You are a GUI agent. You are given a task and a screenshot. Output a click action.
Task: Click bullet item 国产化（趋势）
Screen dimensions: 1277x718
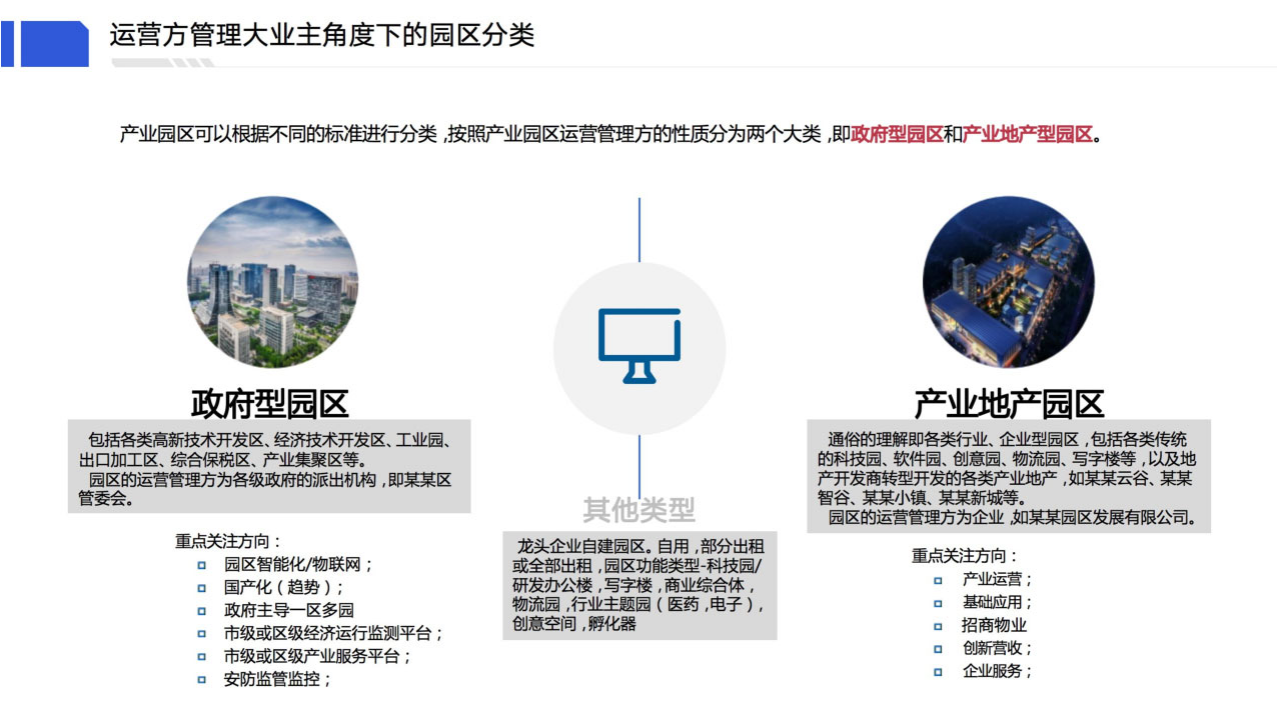[283, 587]
